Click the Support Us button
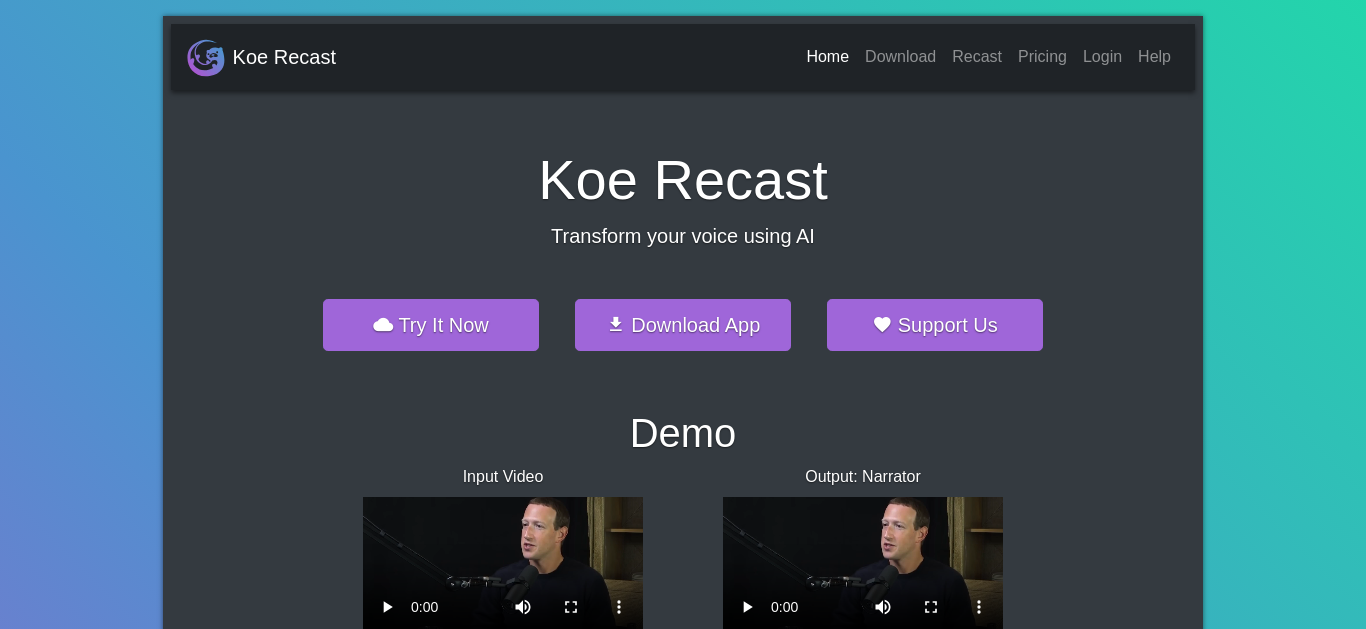1366x629 pixels. [x=935, y=325]
